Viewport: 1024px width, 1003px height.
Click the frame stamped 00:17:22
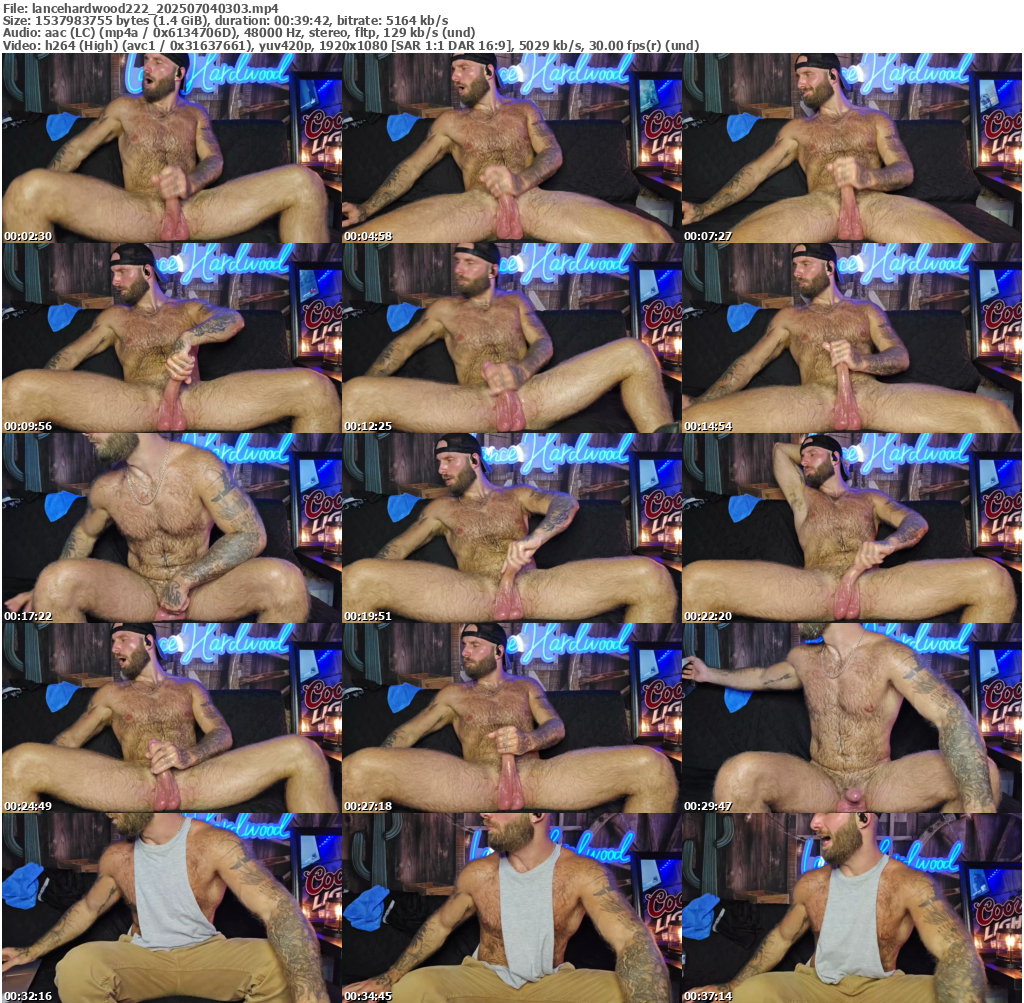tap(171, 528)
